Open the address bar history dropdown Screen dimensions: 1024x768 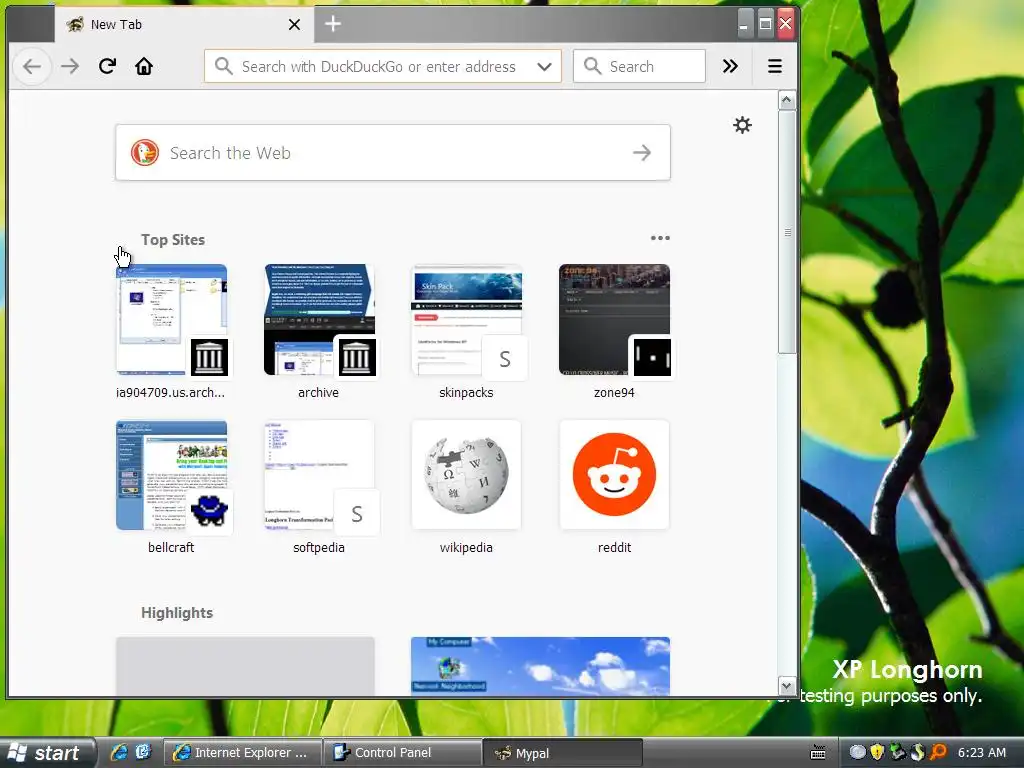point(544,67)
